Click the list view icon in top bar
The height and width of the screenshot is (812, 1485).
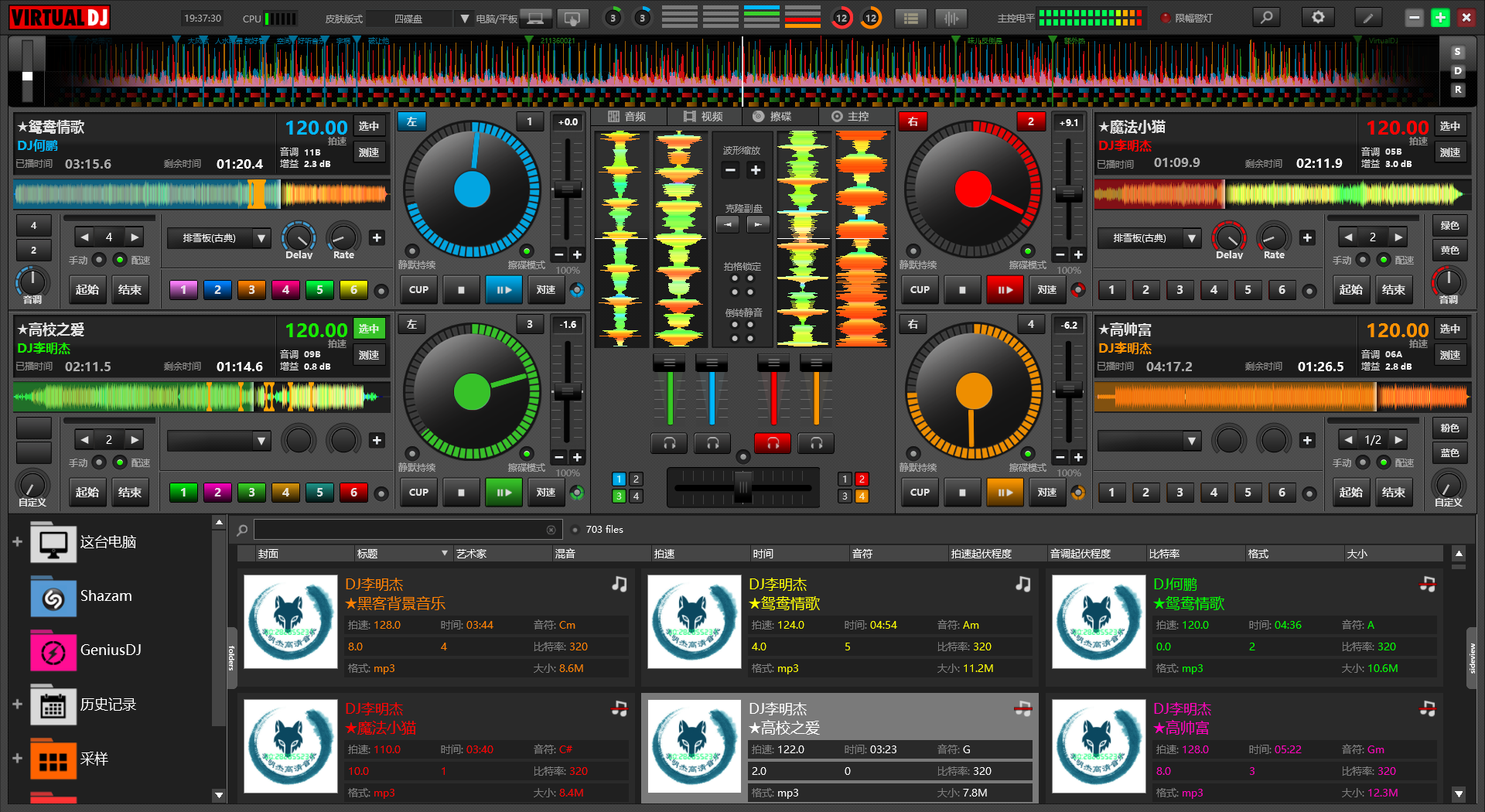point(911,18)
